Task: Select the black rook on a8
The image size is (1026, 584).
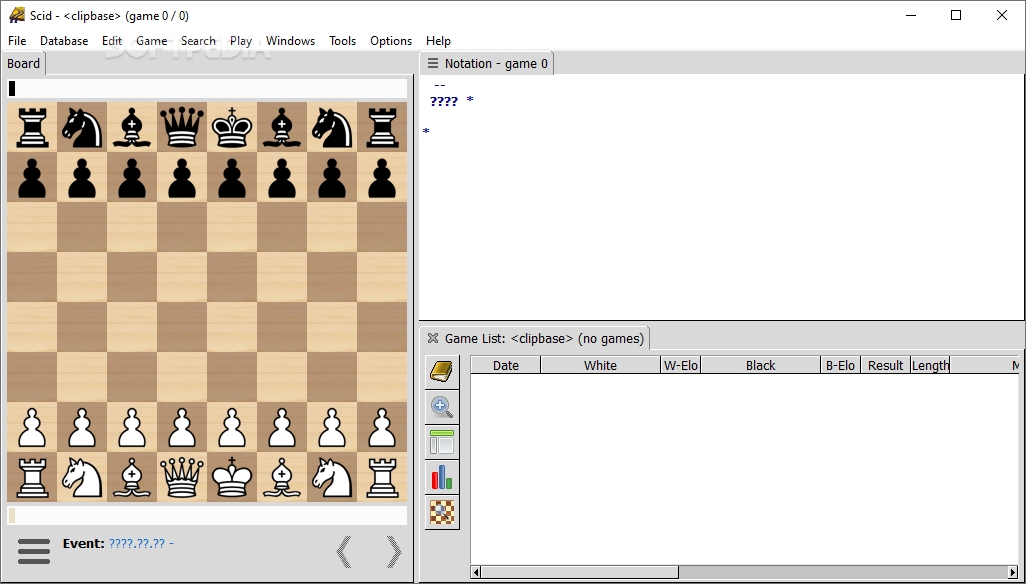Action: pos(31,127)
